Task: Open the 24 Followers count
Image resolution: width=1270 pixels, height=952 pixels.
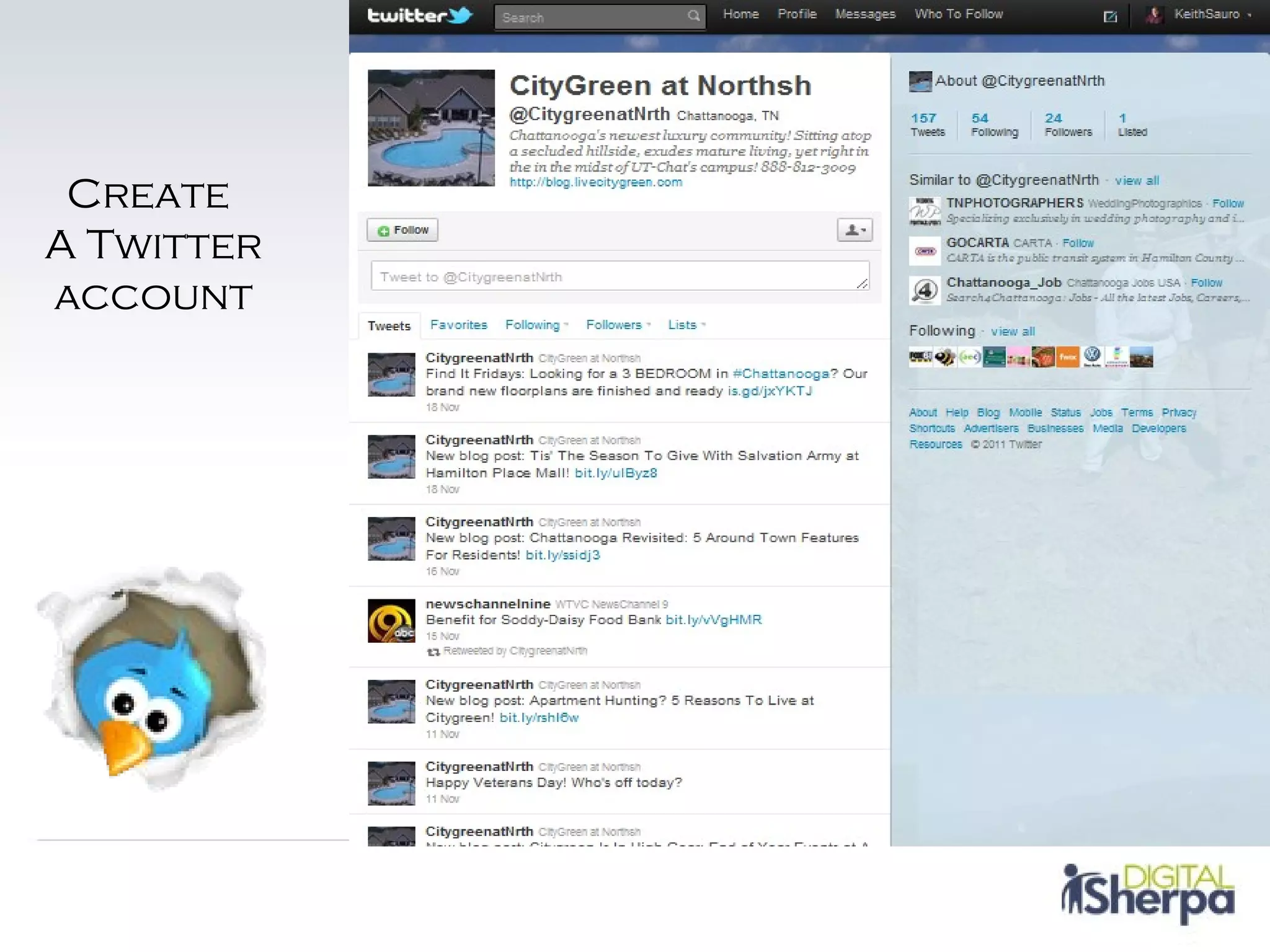Action: [1068, 124]
